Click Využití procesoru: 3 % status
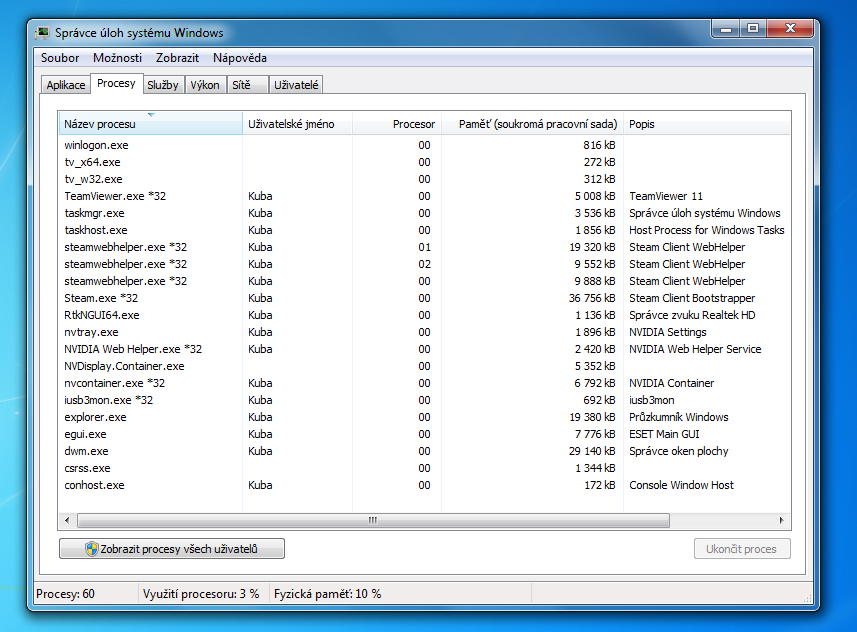 pos(201,594)
